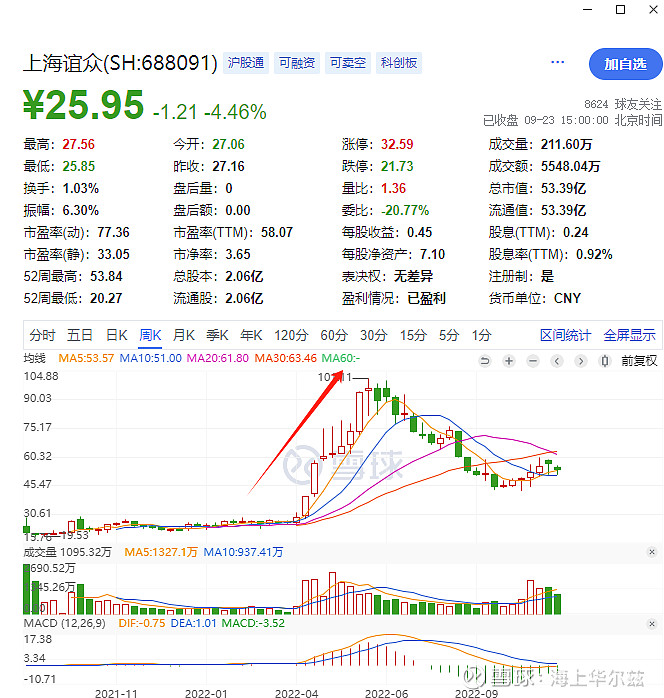Screen dimensions: 664x698
Task: Open the 前复权 adjustment option
Action: tap(639, 361)
